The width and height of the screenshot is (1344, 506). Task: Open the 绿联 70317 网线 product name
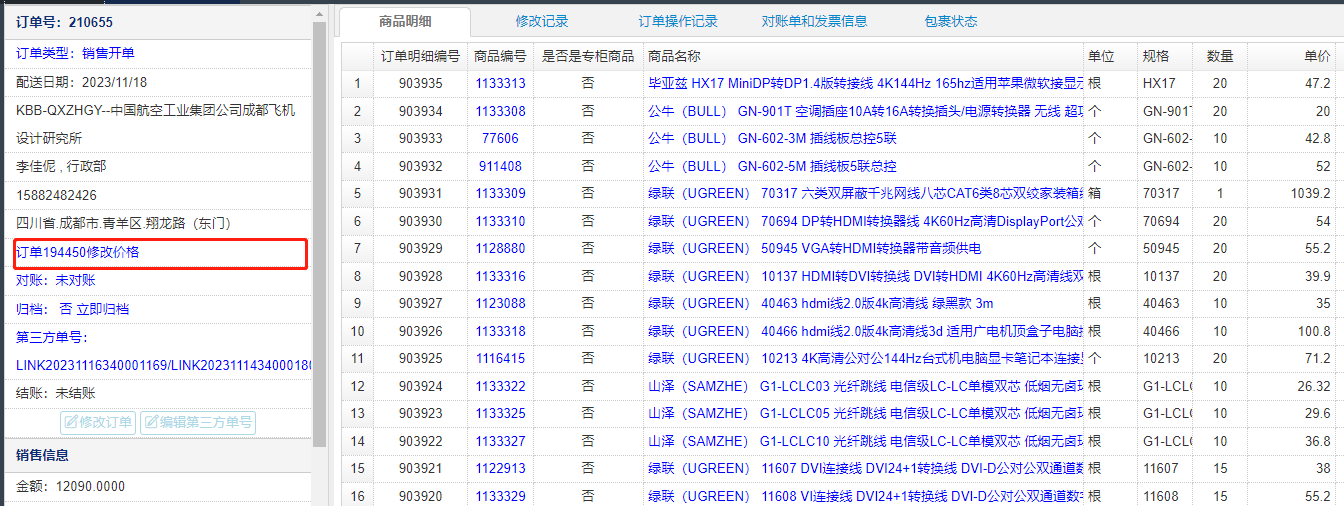pos(865,194)
